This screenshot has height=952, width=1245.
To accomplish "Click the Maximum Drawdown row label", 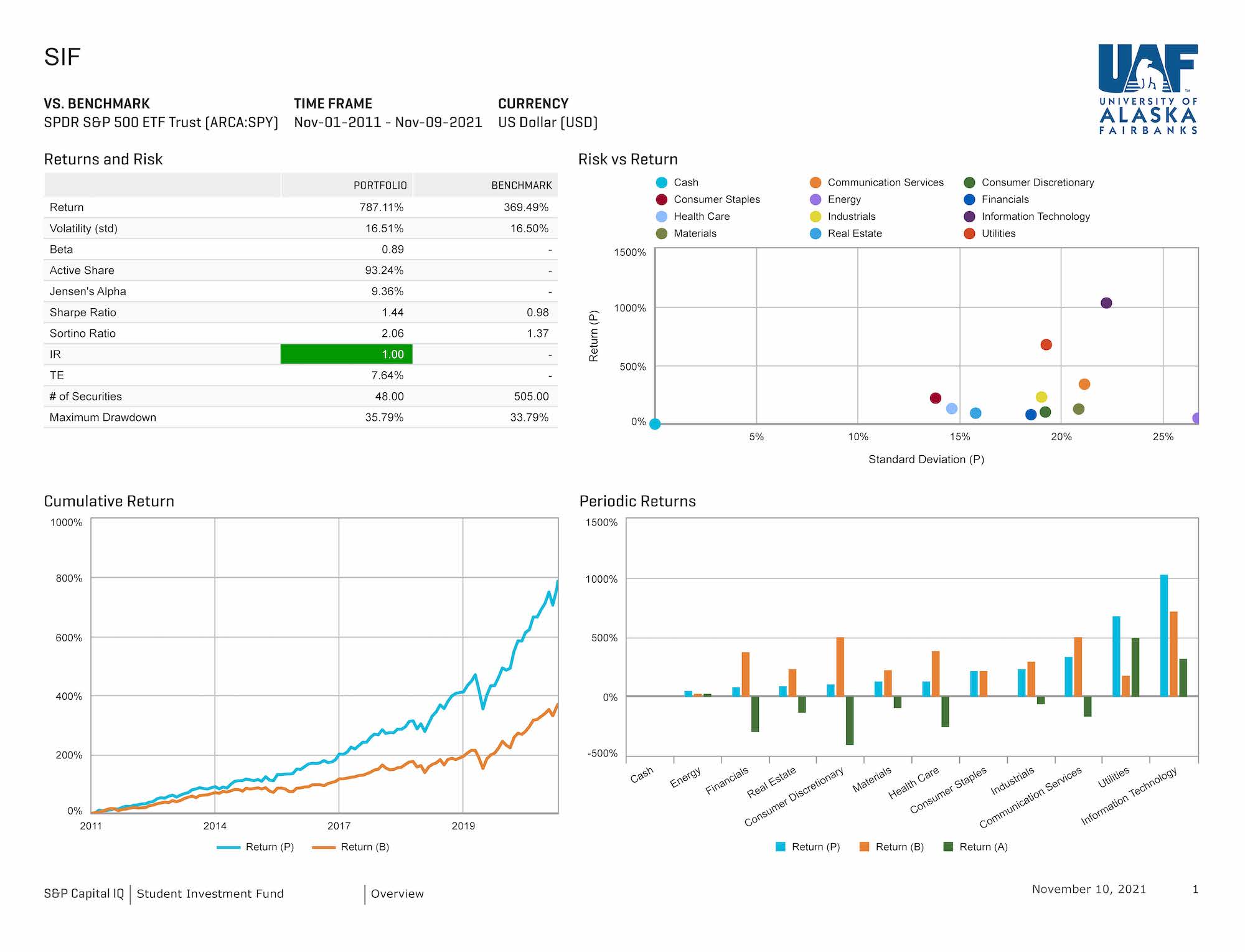I will pos(103,418).
